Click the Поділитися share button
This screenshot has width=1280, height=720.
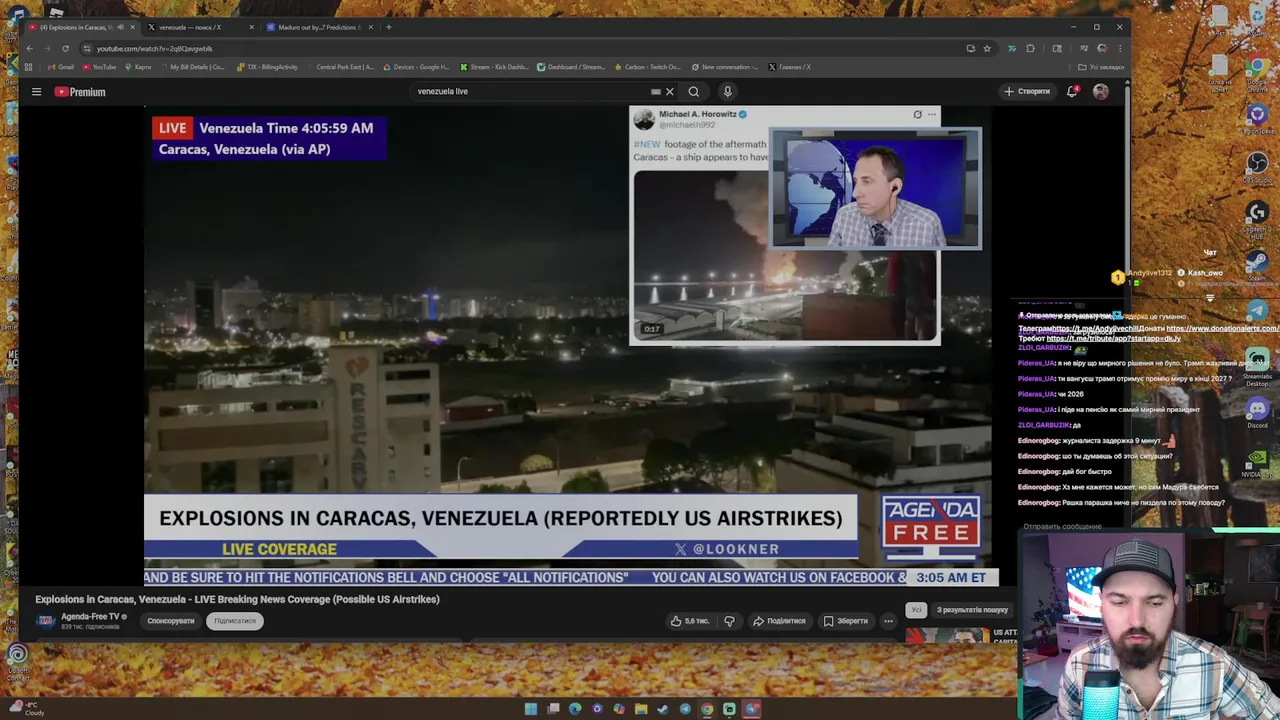pyautogui.click(x=779, y=621)
